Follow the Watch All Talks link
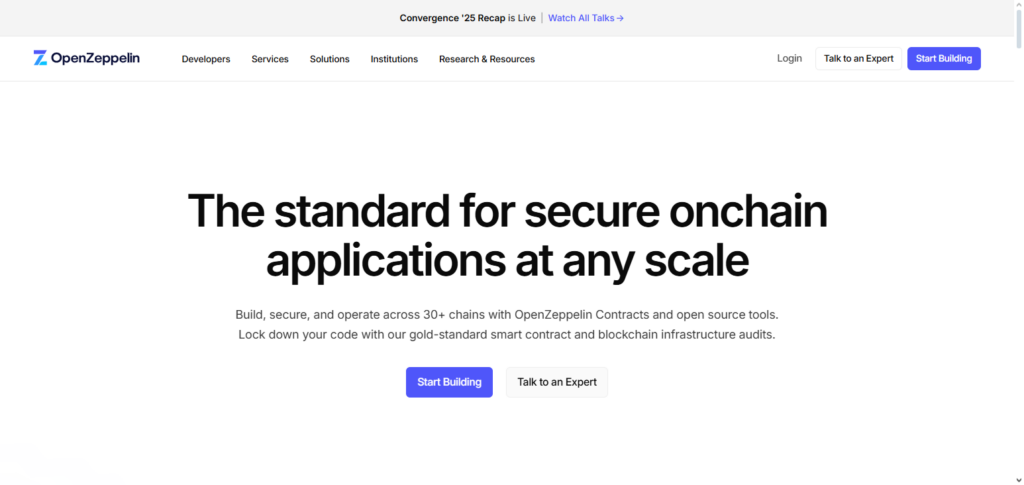The height and width of the screenshot is (485, 1024). click(586, 18)
